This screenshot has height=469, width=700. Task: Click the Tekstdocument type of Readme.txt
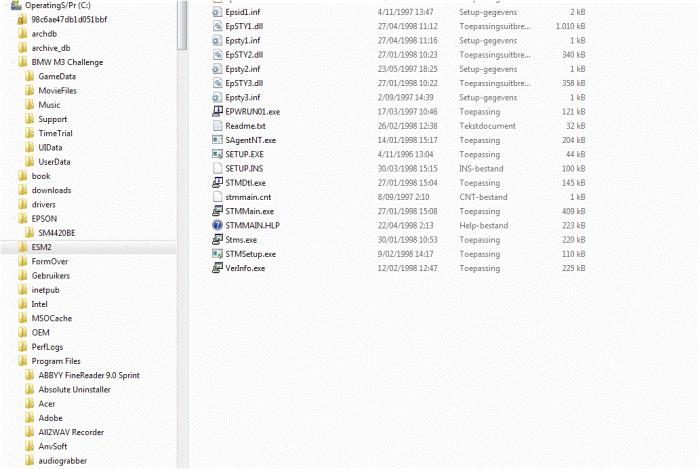click(x=488, y=126)
